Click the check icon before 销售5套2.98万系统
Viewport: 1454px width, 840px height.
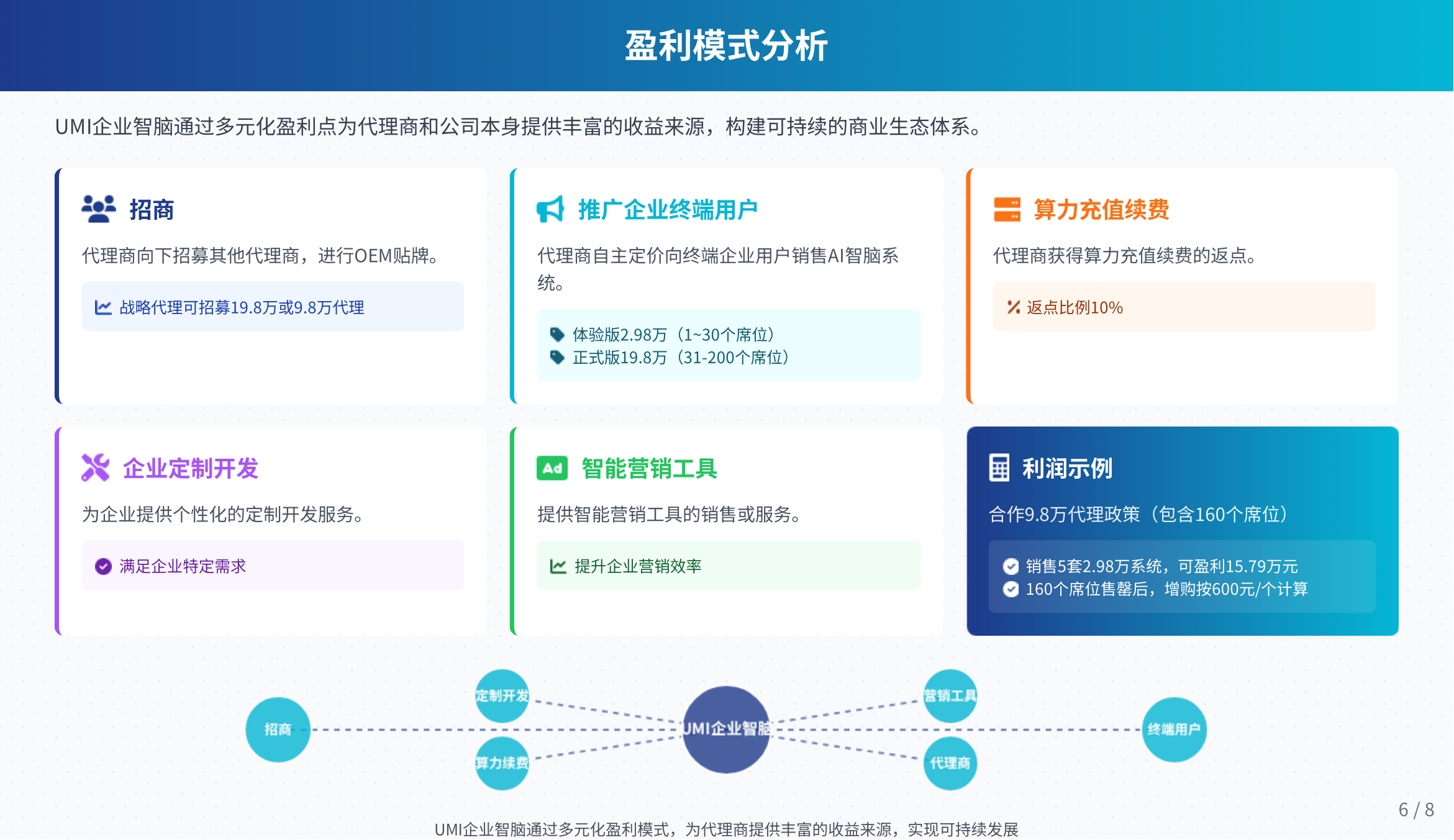coord(1011,566)
